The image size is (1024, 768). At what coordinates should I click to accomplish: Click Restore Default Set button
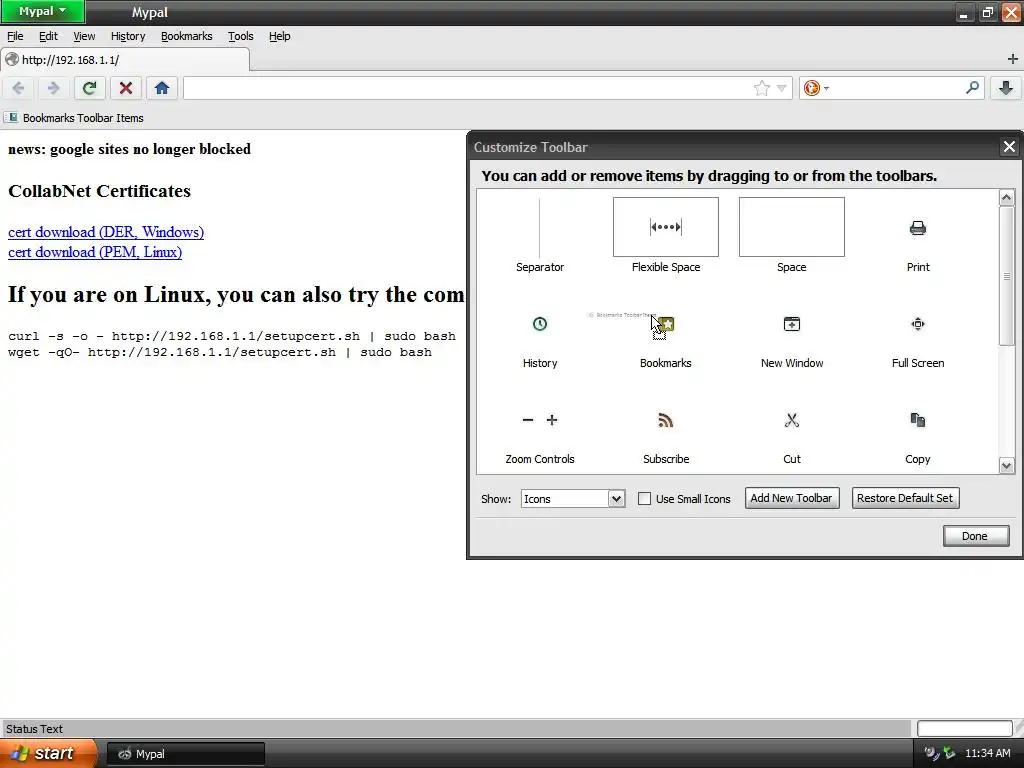click(x=905, y=498)
